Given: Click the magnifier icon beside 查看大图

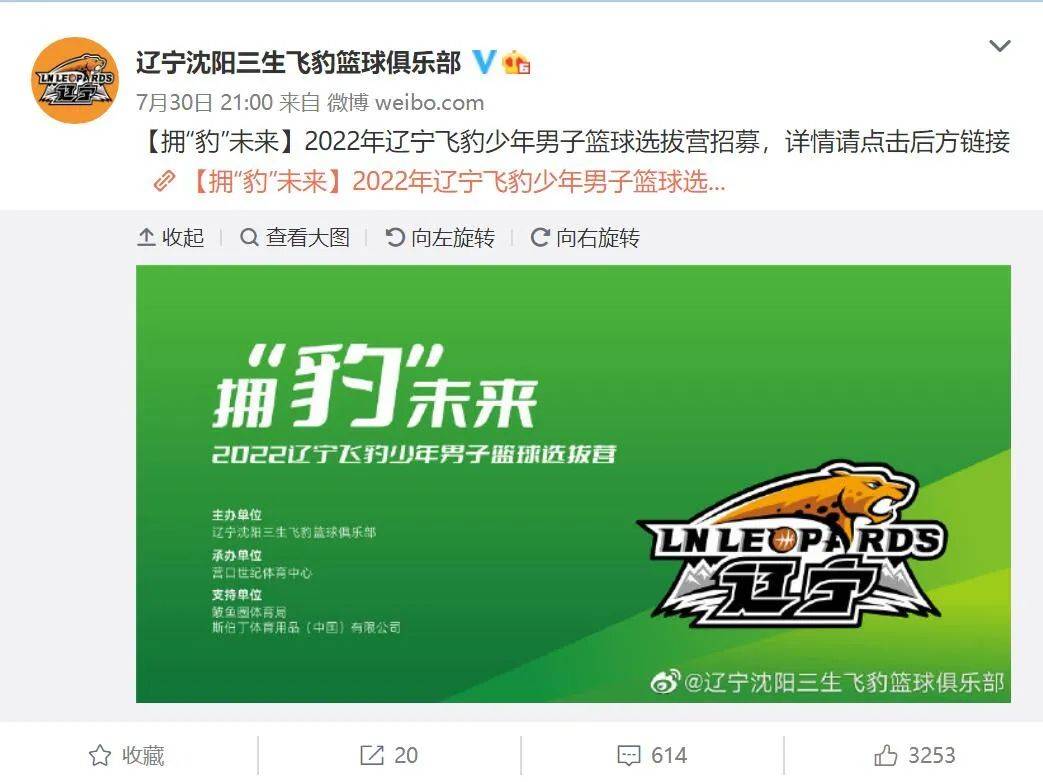Looking at the screenshot, I should (x=249, y=237).
